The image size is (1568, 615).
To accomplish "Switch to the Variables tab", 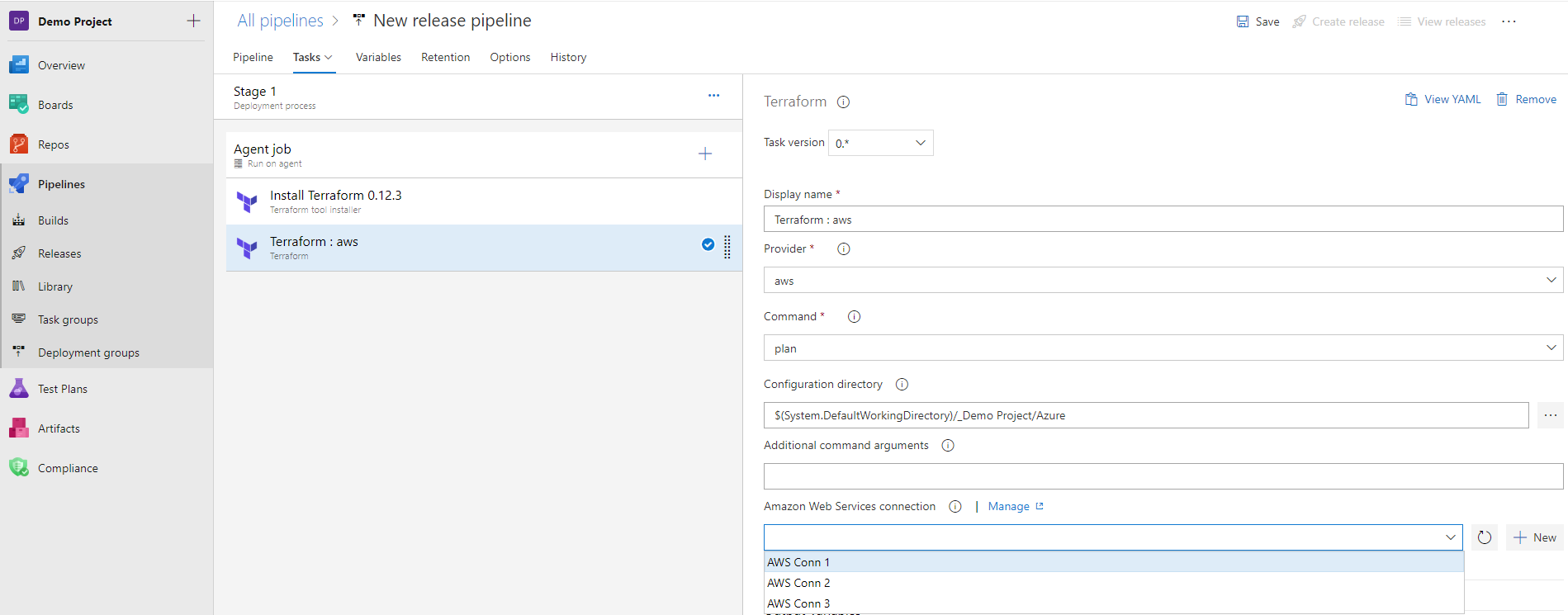I will 378,57.
